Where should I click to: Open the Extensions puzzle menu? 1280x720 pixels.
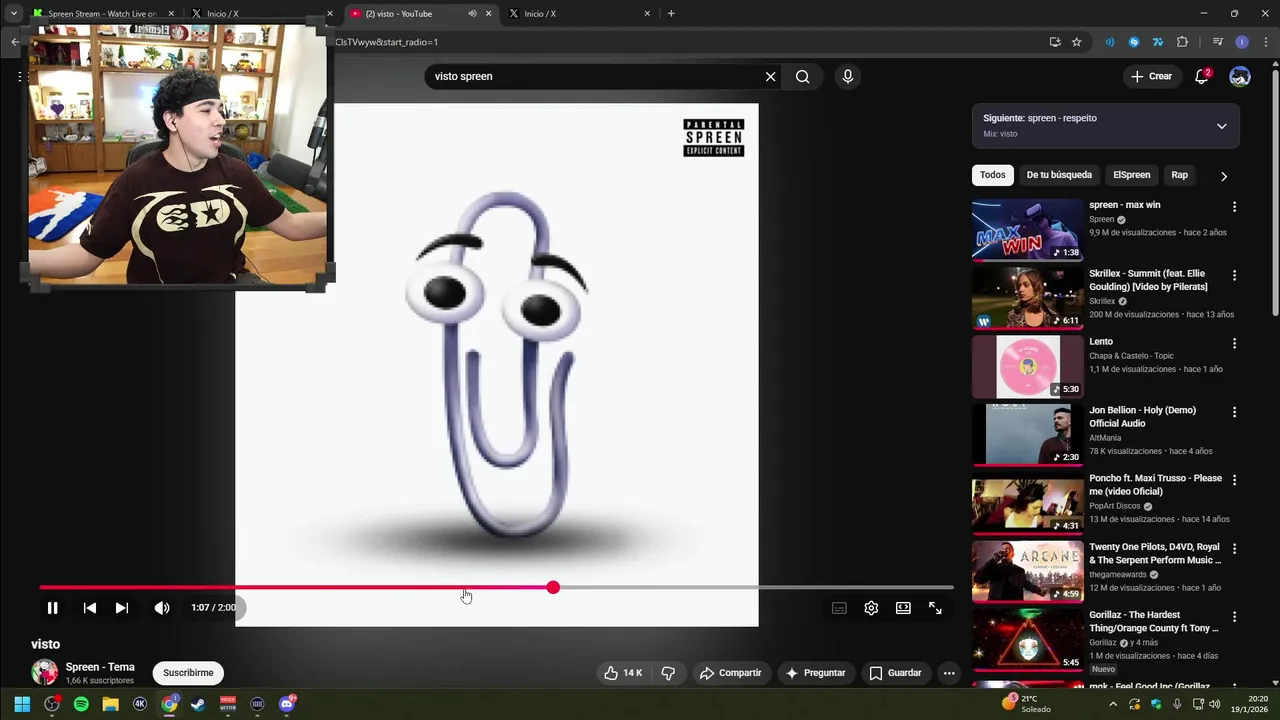(1182, 42)
